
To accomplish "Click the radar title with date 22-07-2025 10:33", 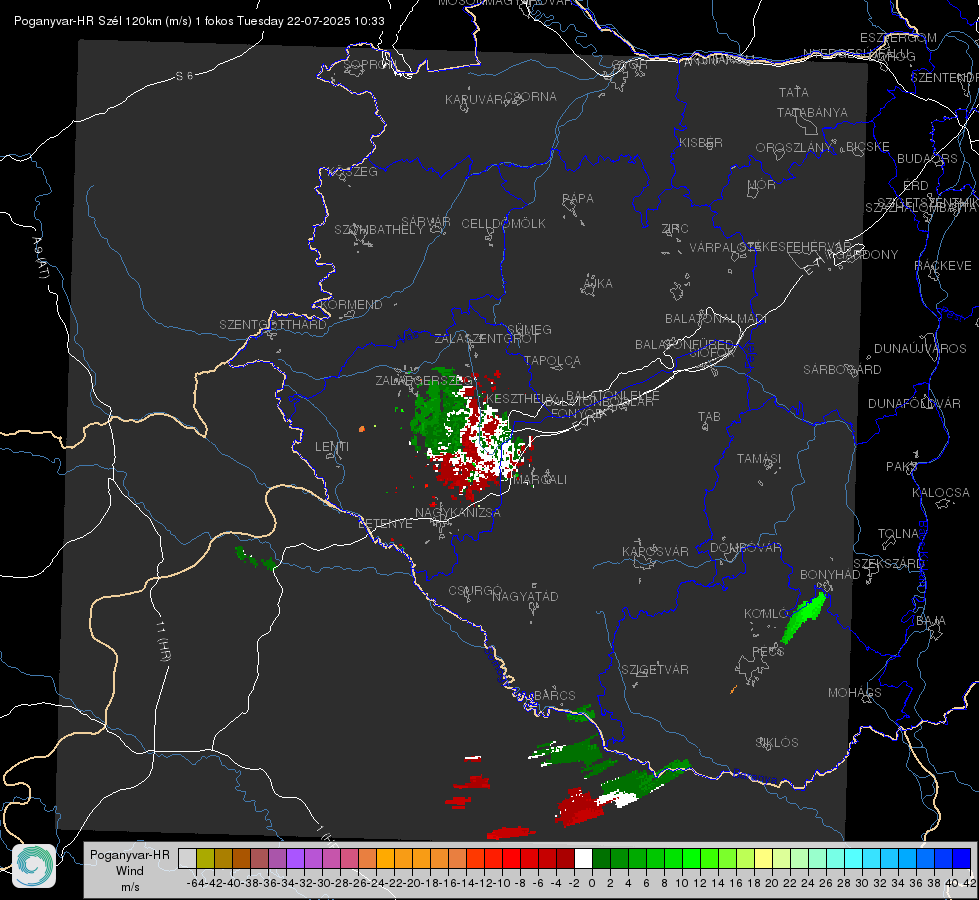I will [x=199, y=21].
